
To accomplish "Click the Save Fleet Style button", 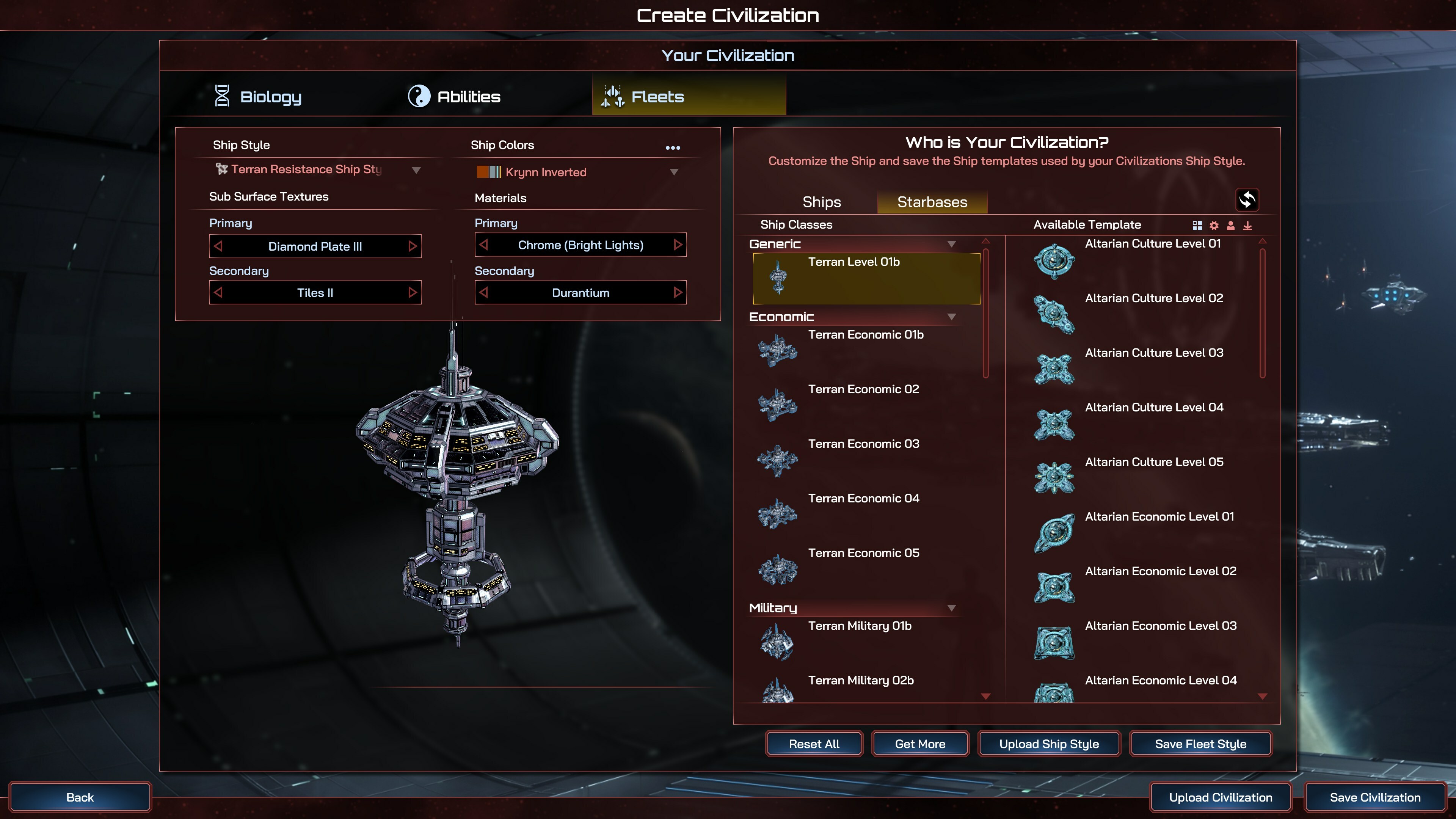I will [1200, 744].
